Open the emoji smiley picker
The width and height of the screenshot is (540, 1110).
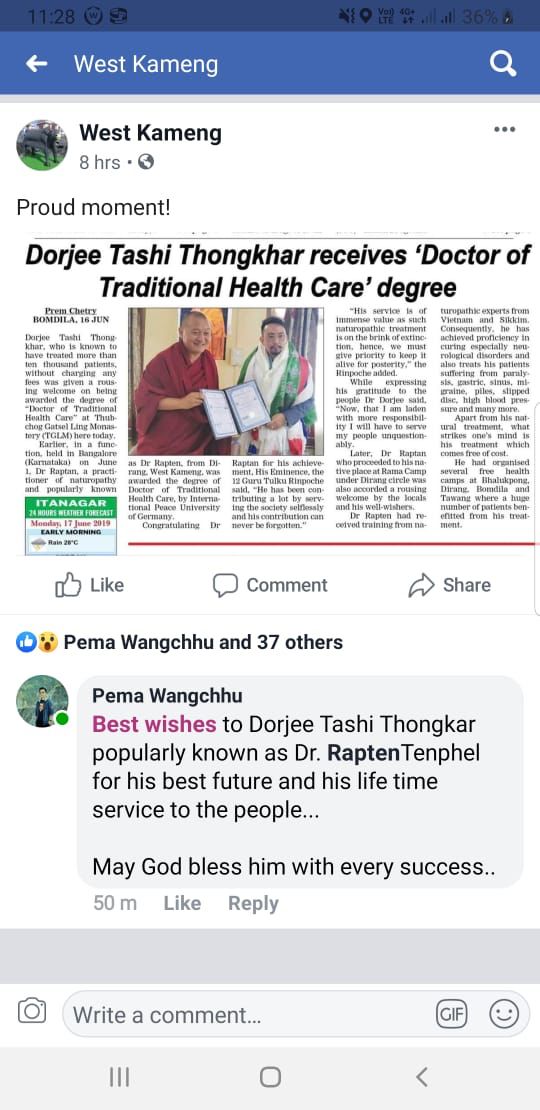click(504, 1015)
